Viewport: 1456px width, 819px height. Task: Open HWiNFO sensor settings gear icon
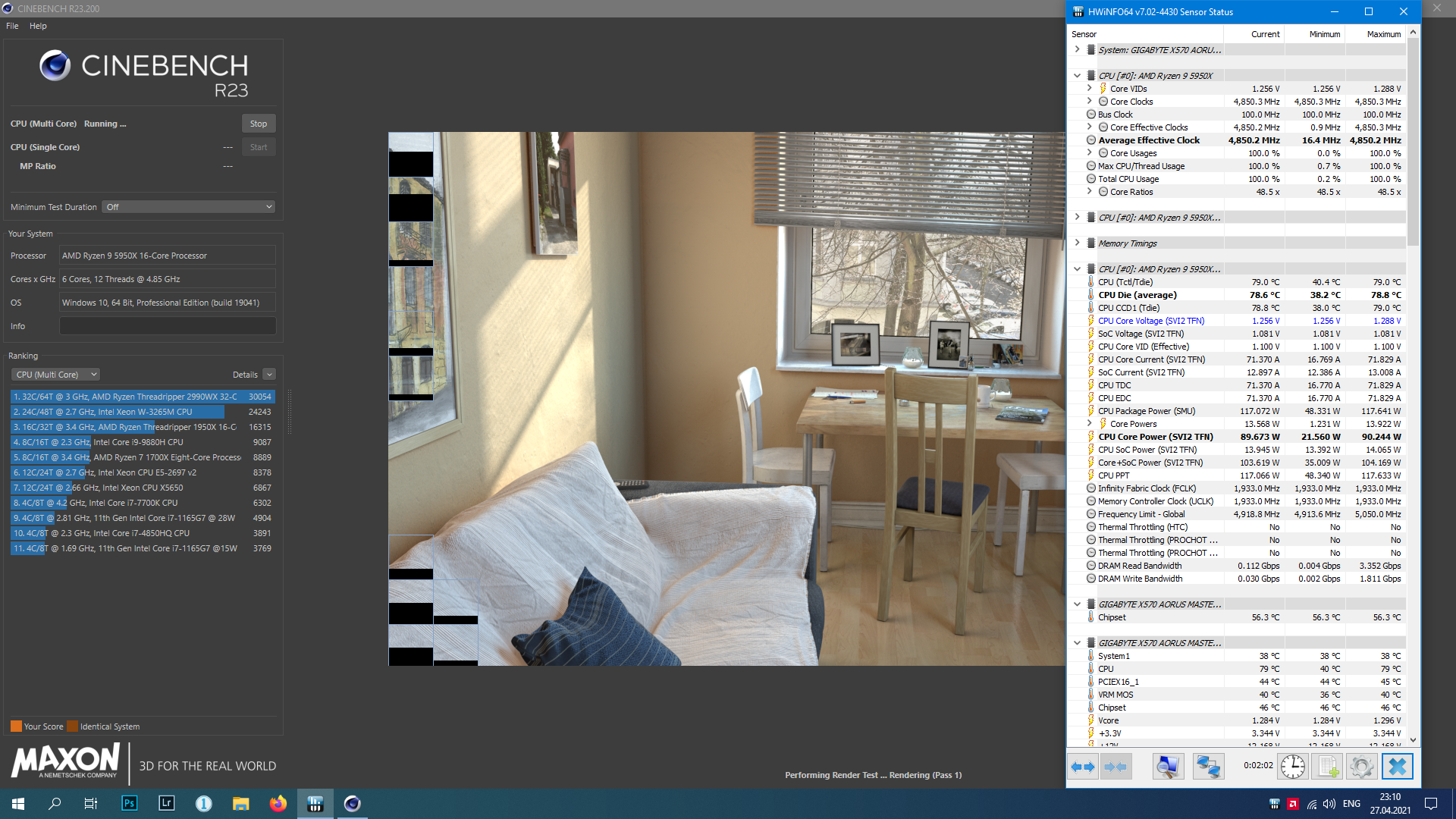click(x=1361, y=767)
